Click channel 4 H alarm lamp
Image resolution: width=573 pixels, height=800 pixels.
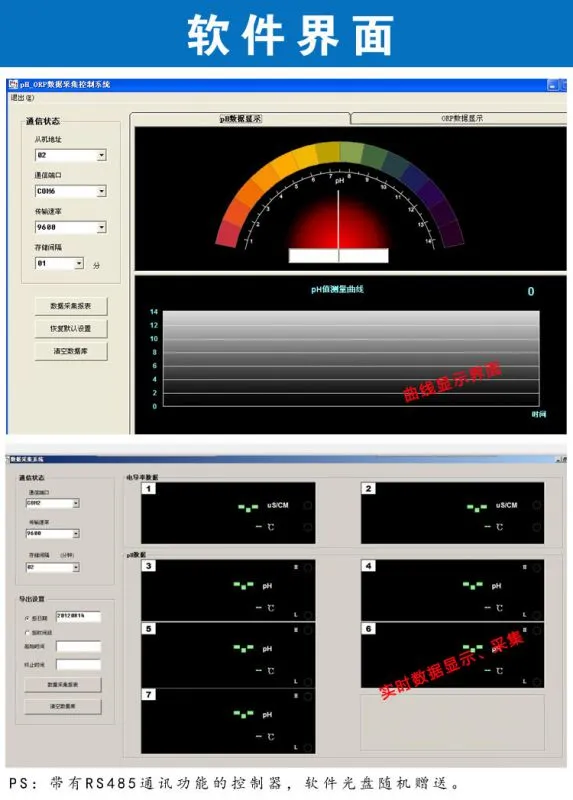[536, 567]
